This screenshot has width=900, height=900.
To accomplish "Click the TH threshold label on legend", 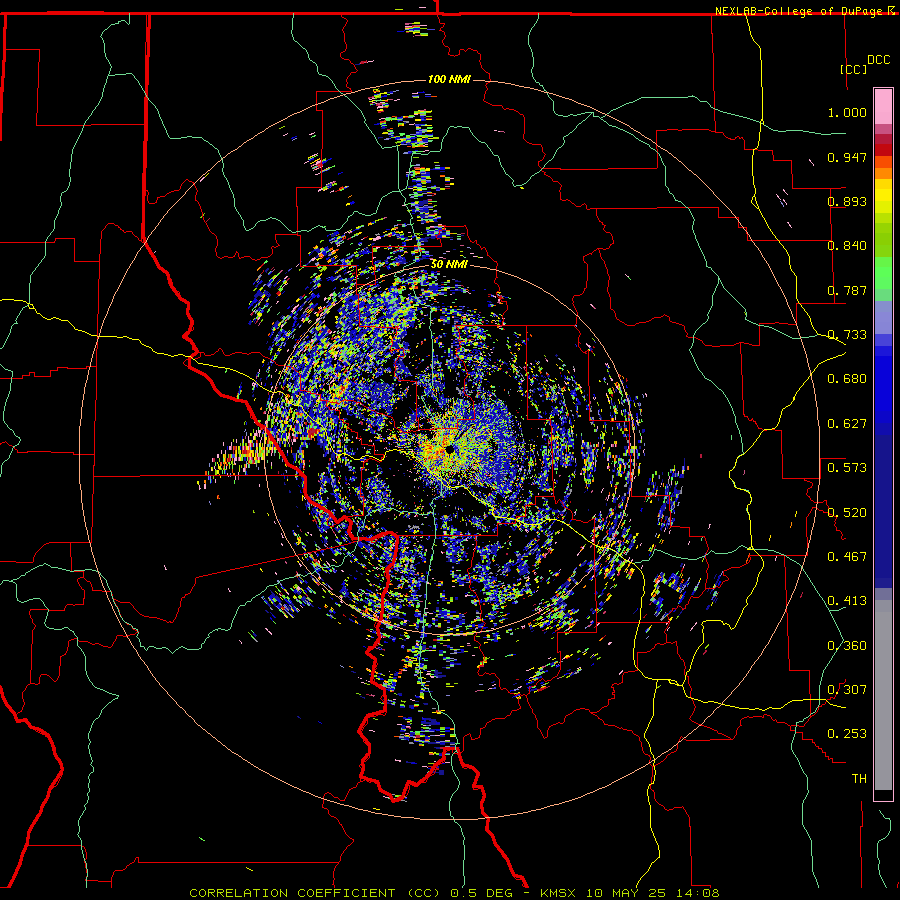I will (859, 779).
